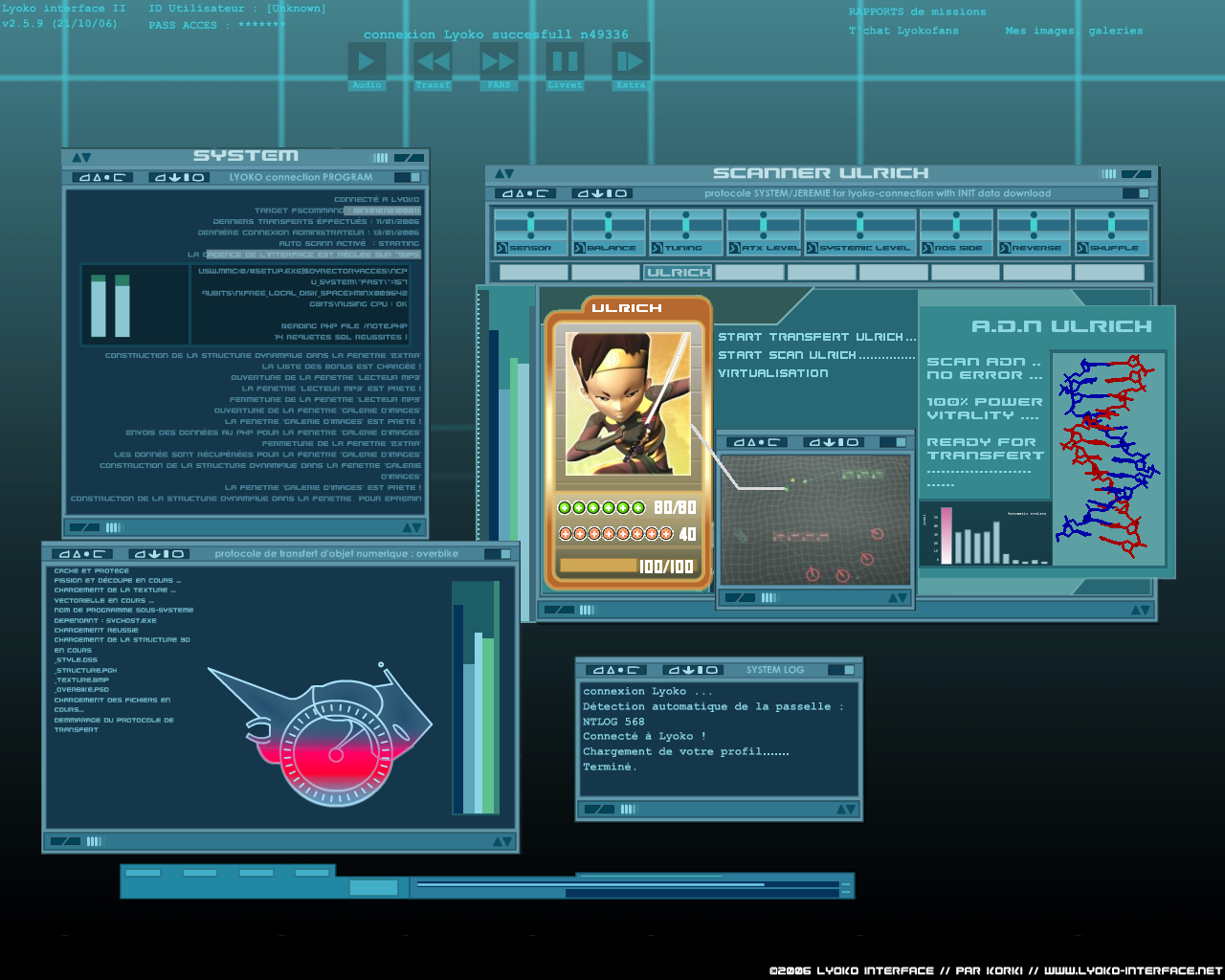Screen dimensions: 1225x980
Task: Toggle the switch in SYSTEM LOG header
Action: click(841, 670)
